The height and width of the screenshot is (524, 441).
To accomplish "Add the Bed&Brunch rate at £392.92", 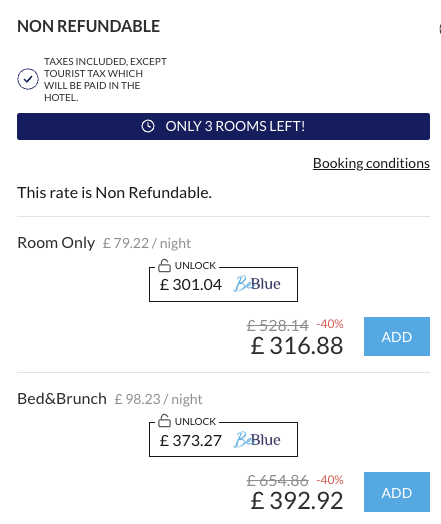I will coord(397,492).
